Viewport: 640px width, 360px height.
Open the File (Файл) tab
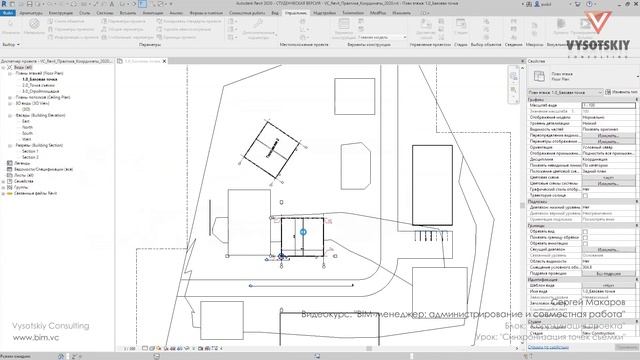tap(8, 13)
